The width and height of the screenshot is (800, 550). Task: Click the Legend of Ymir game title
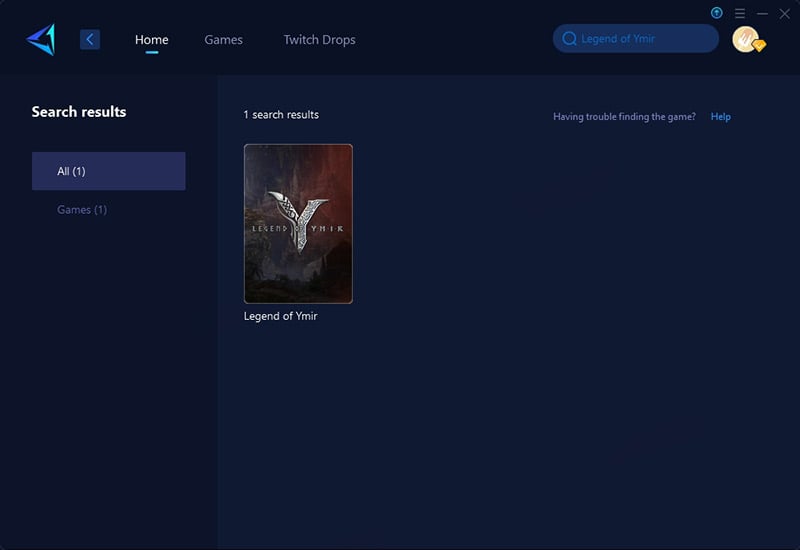pos(281,316)
